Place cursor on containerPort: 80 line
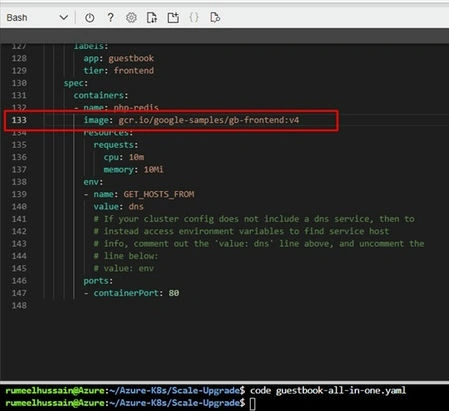 point(131,293)
